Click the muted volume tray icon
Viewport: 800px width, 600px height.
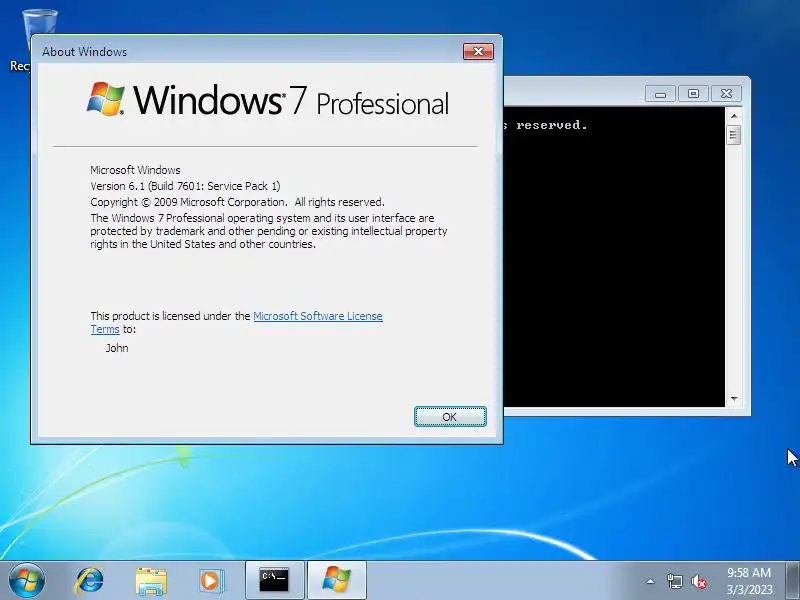point(698,581)
